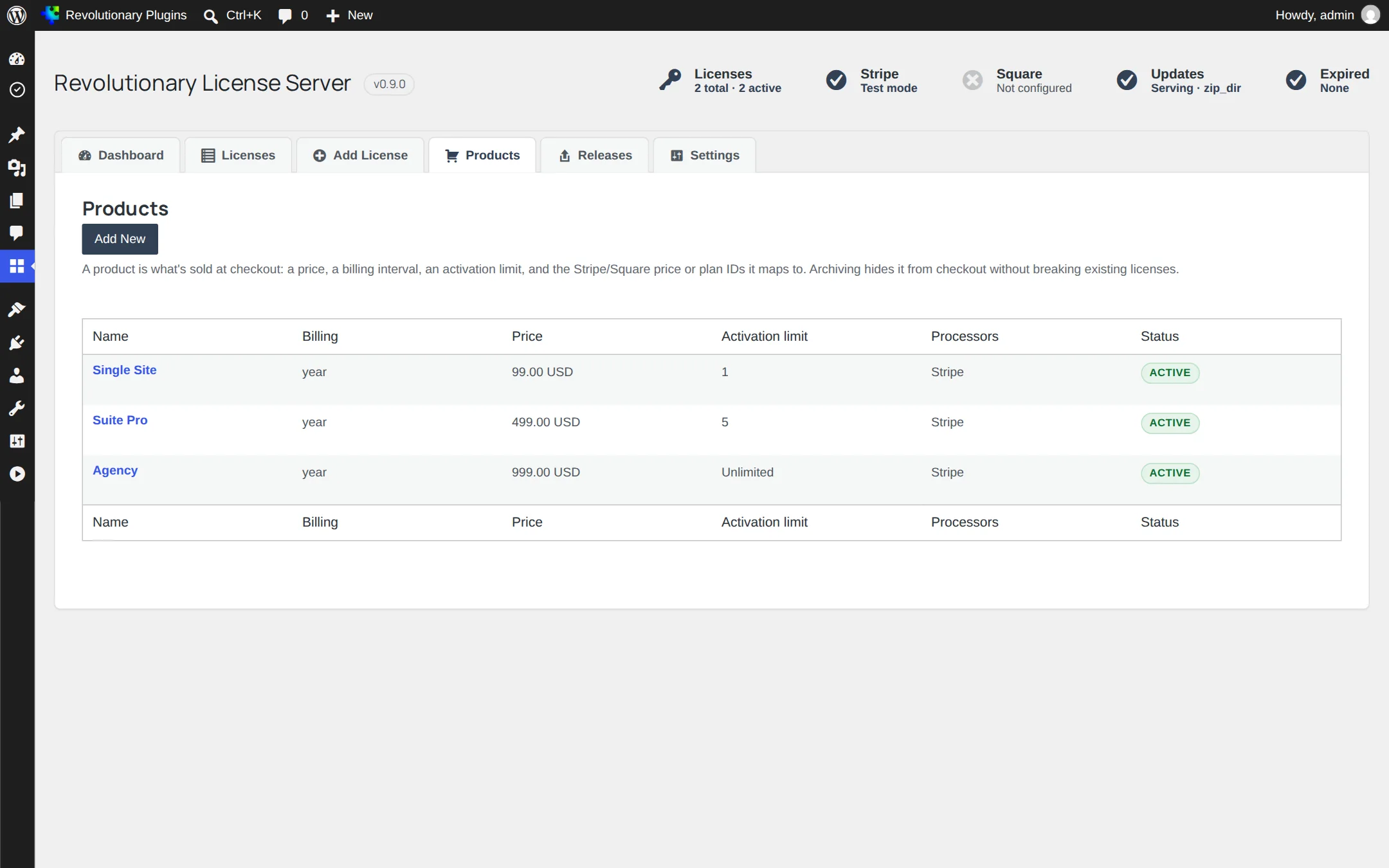Screen dimensions: 1389x868
Task: Select the highlighted grid icon in sidebar
Action: pos(17,266)
